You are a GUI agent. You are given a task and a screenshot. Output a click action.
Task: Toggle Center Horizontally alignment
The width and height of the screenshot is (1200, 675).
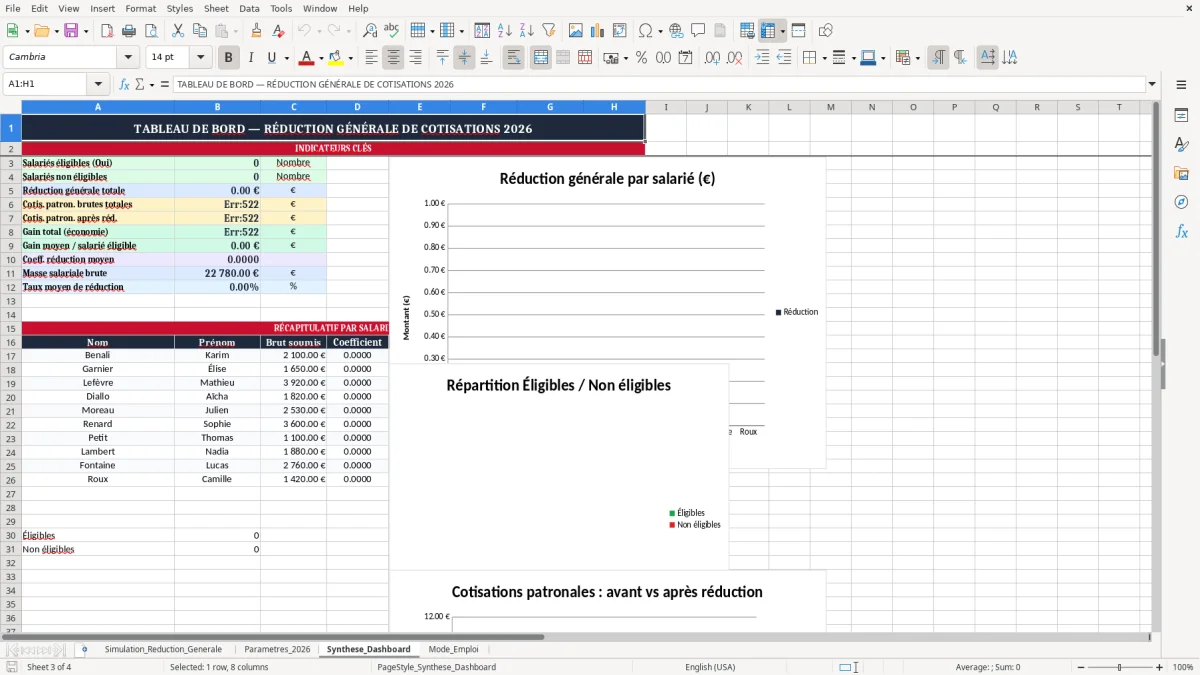(393, 58)
